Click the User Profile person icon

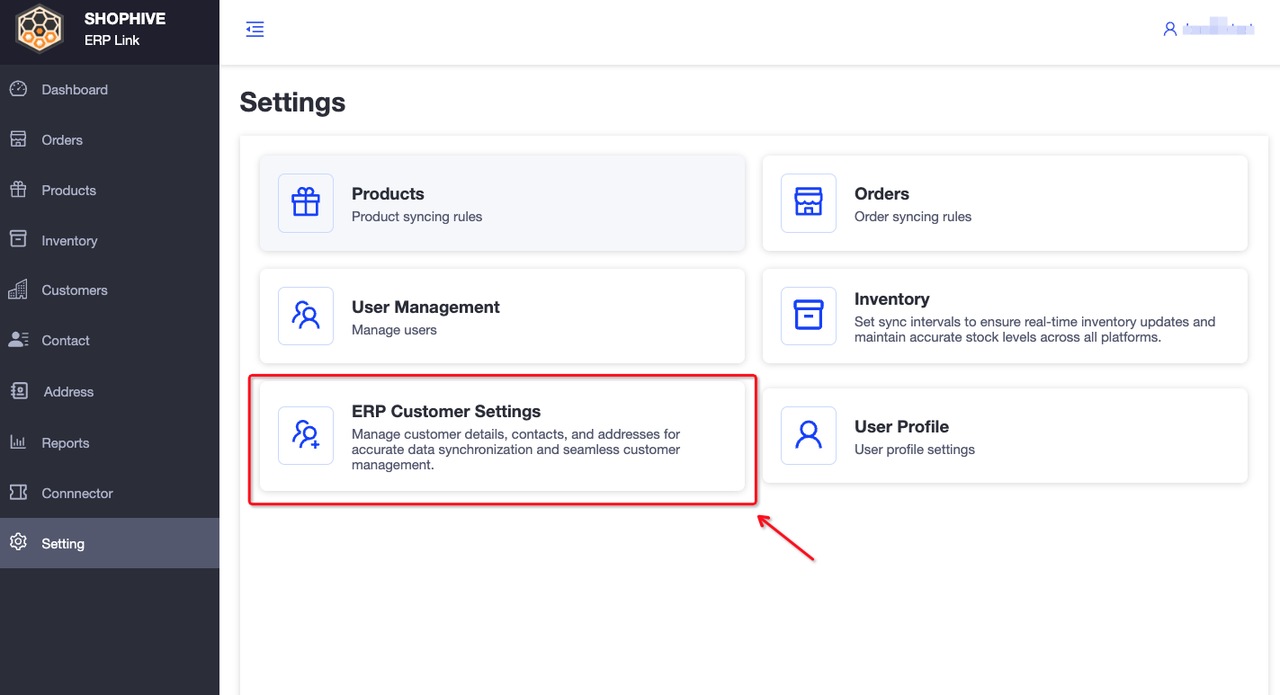(x=808, y=435)
